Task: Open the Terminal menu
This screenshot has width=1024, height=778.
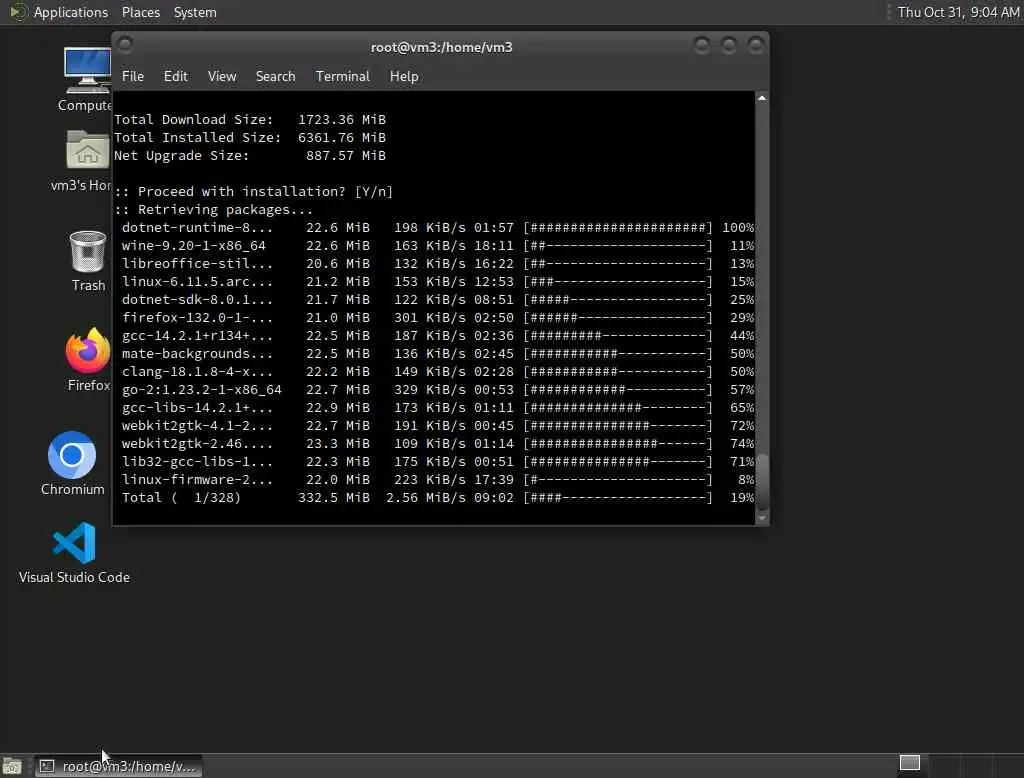Action: pos(343,76)
